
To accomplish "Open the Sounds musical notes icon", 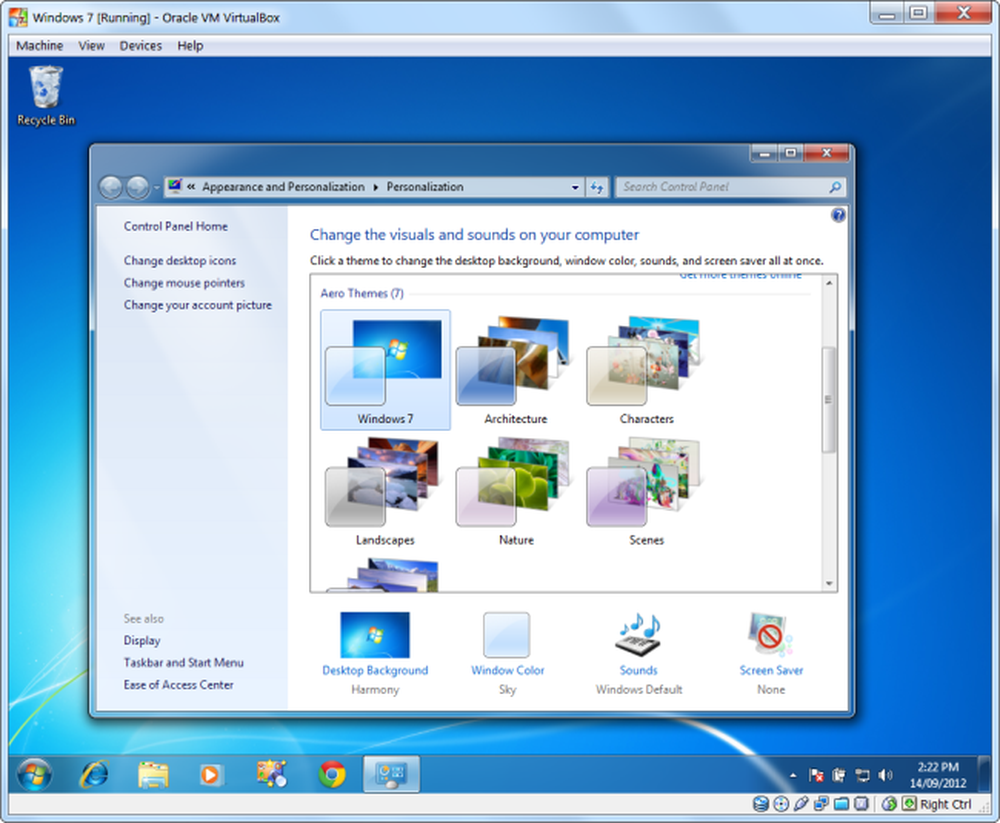I will coord(638,635).
